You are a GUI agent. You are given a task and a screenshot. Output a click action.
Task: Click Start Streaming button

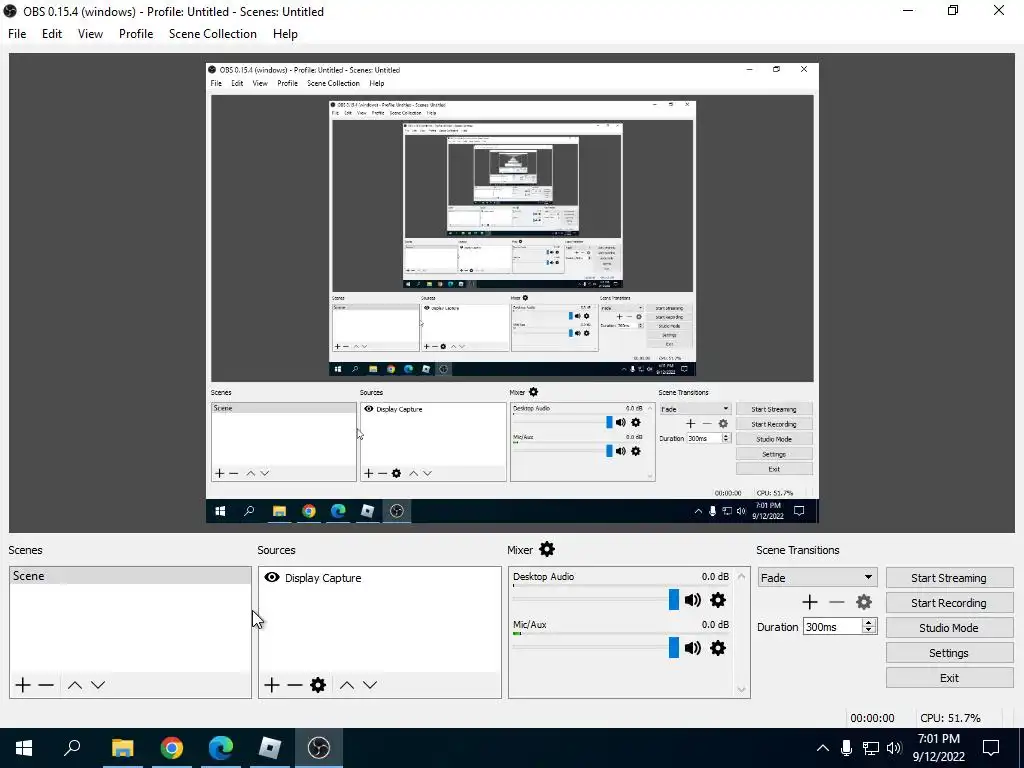point(949,578)
